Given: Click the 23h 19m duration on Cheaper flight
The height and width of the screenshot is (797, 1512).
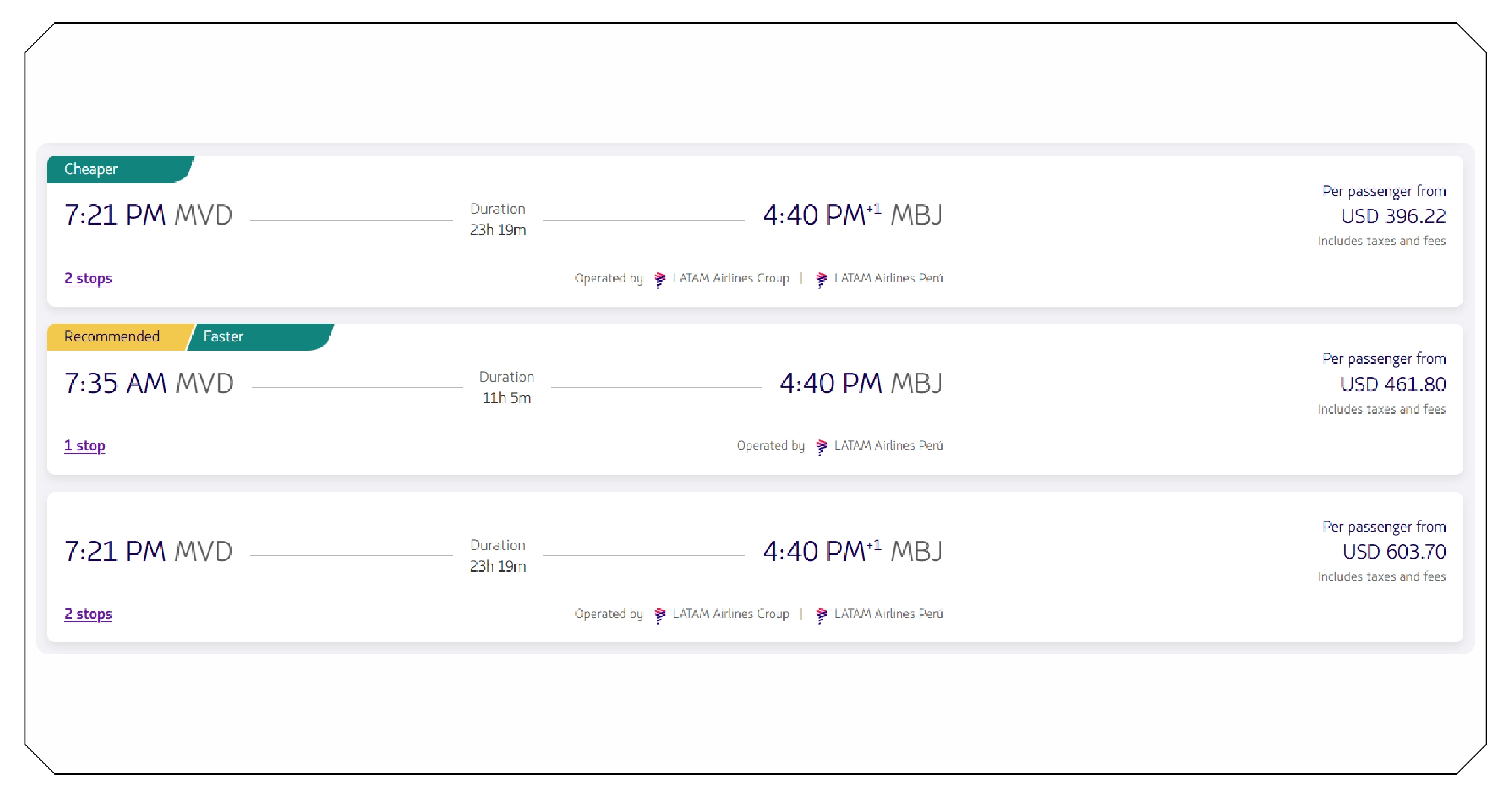Looking at the screenshot, I should [498, 230].
